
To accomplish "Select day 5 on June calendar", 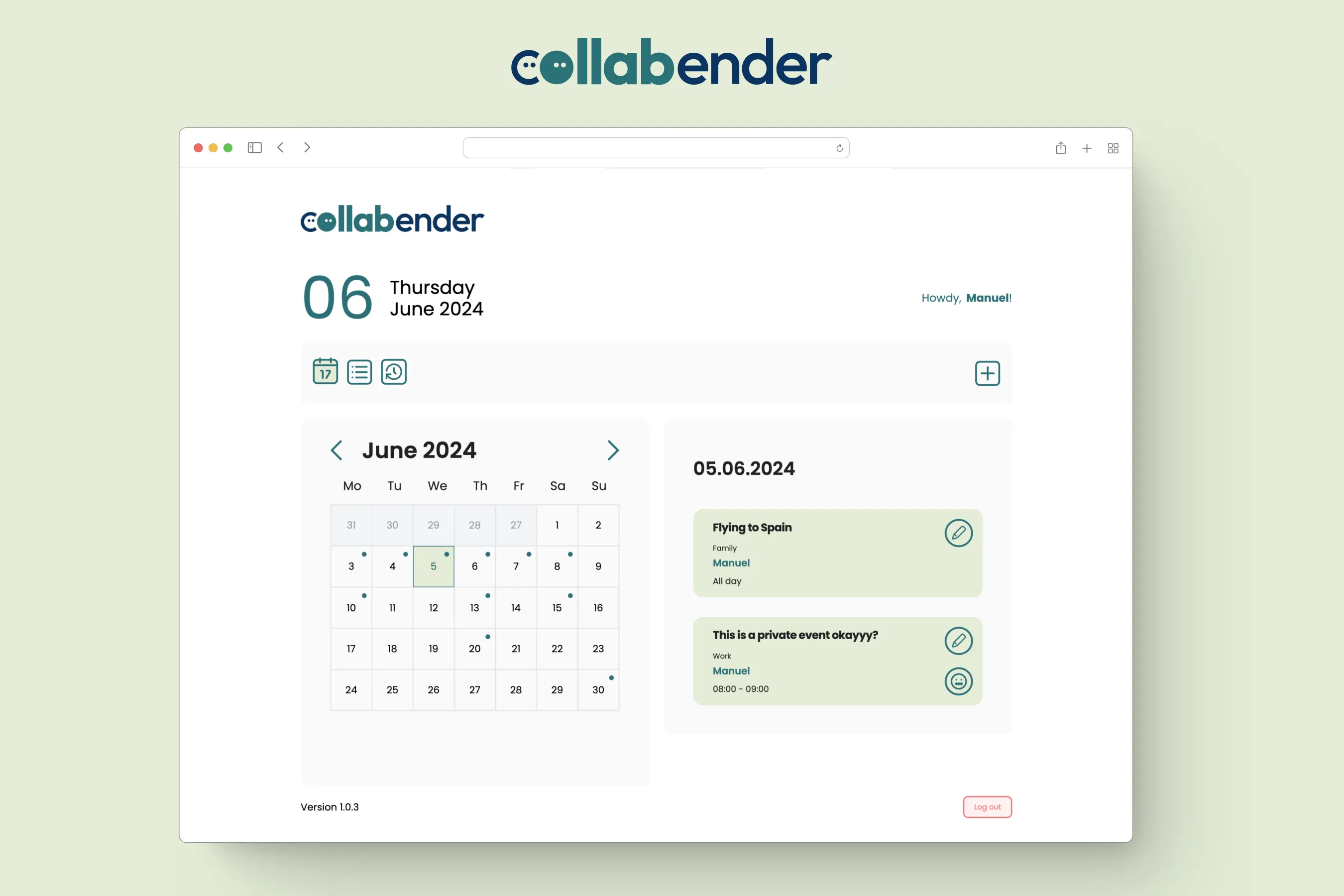I will click(x=433, y=565).
